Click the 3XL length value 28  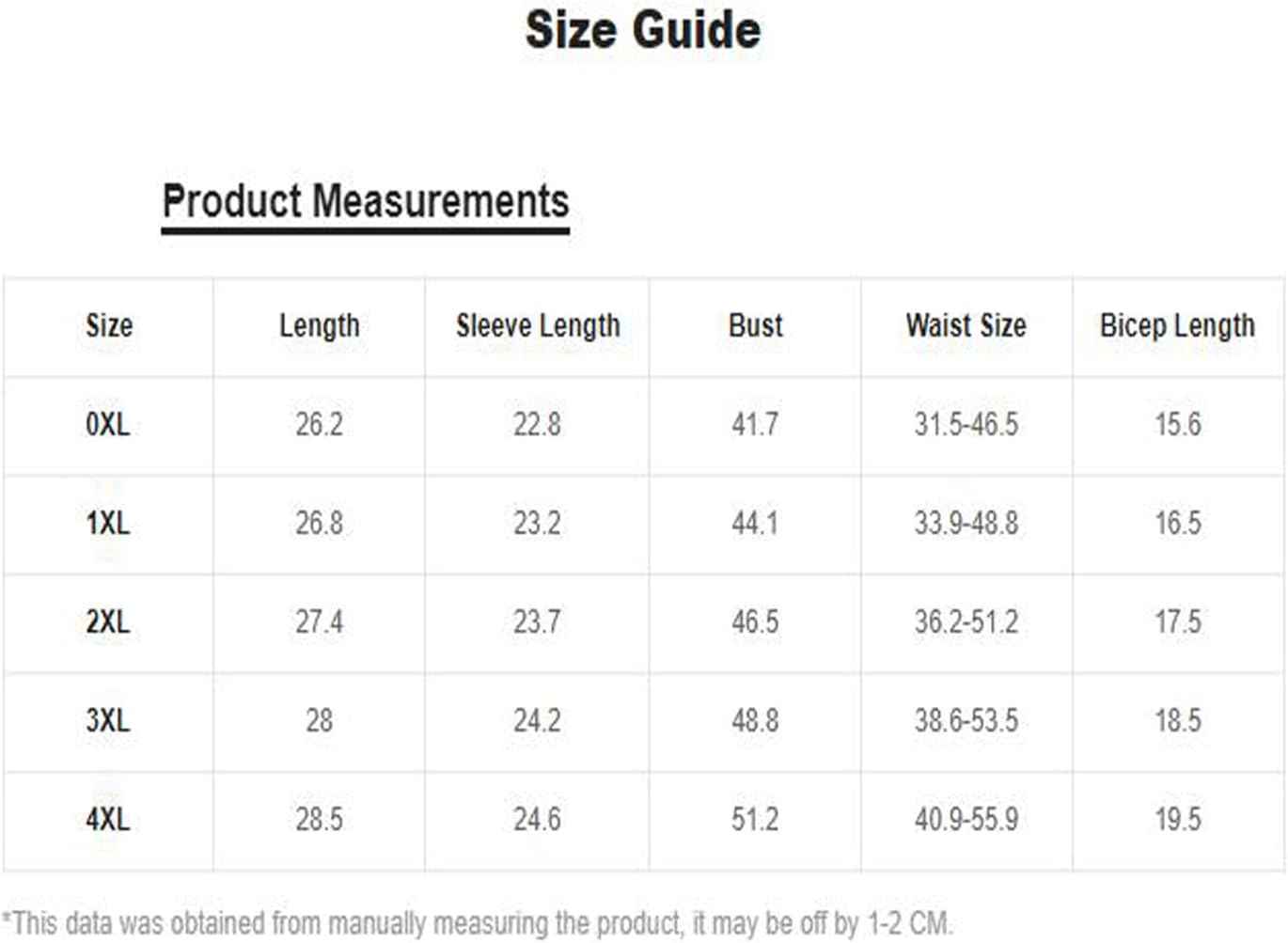pyautogui.click(x=320, y=720)
